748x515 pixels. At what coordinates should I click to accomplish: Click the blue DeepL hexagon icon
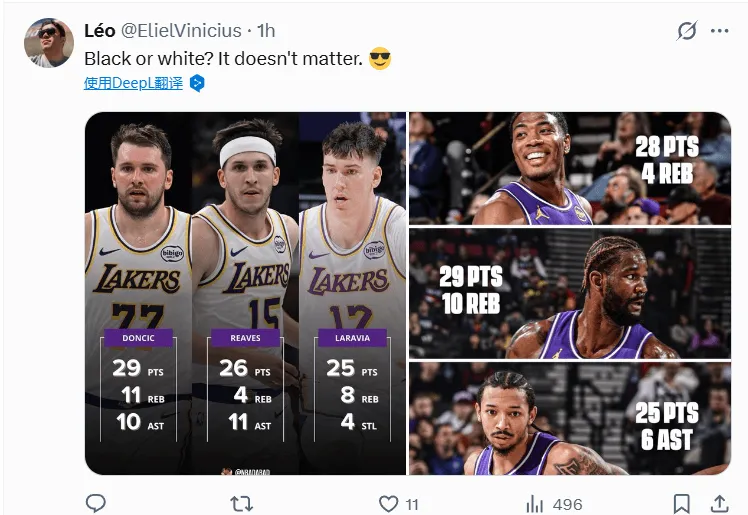coord(198,83)
